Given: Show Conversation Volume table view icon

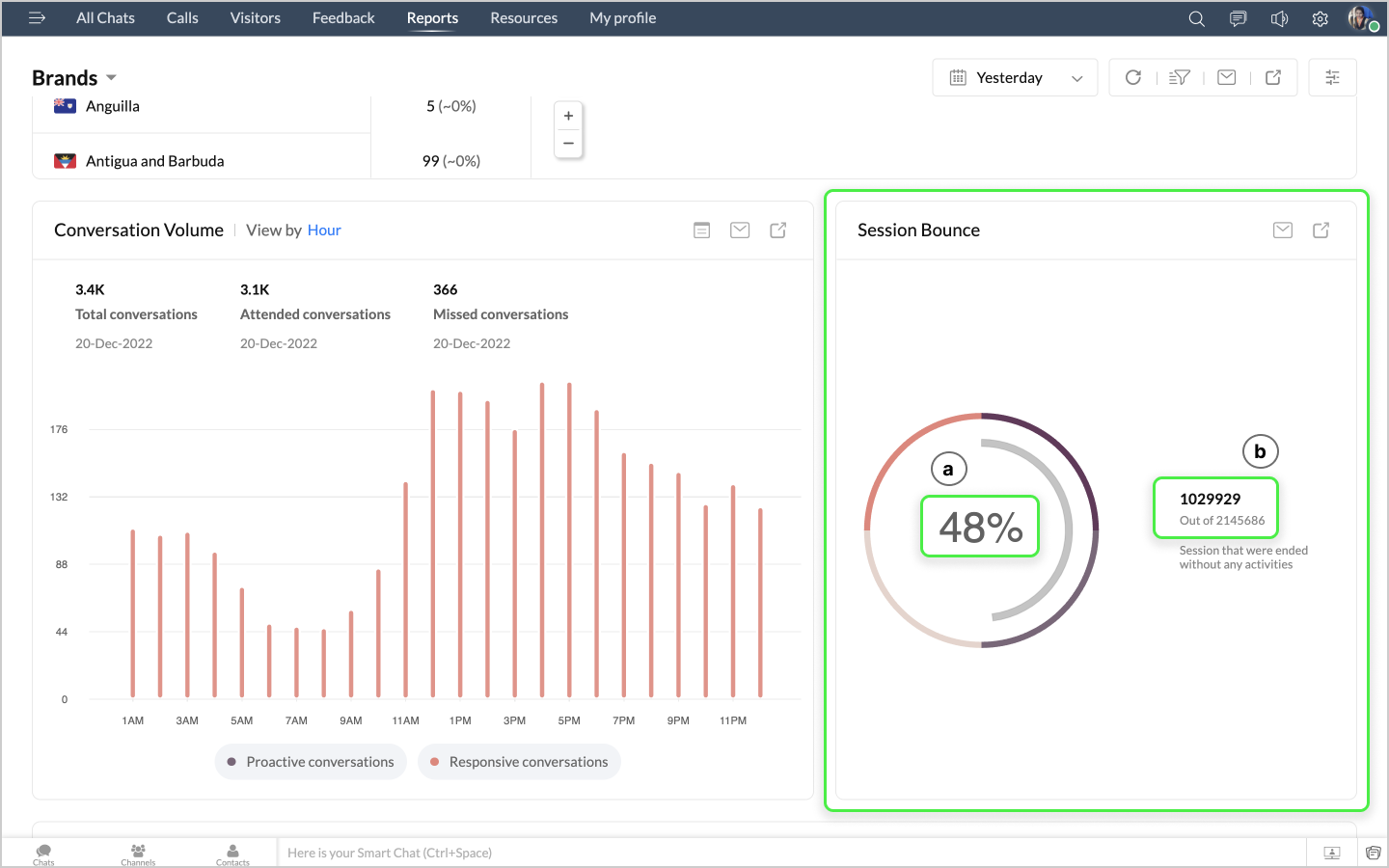Looking at the screenshot, I should pos(701,230).
